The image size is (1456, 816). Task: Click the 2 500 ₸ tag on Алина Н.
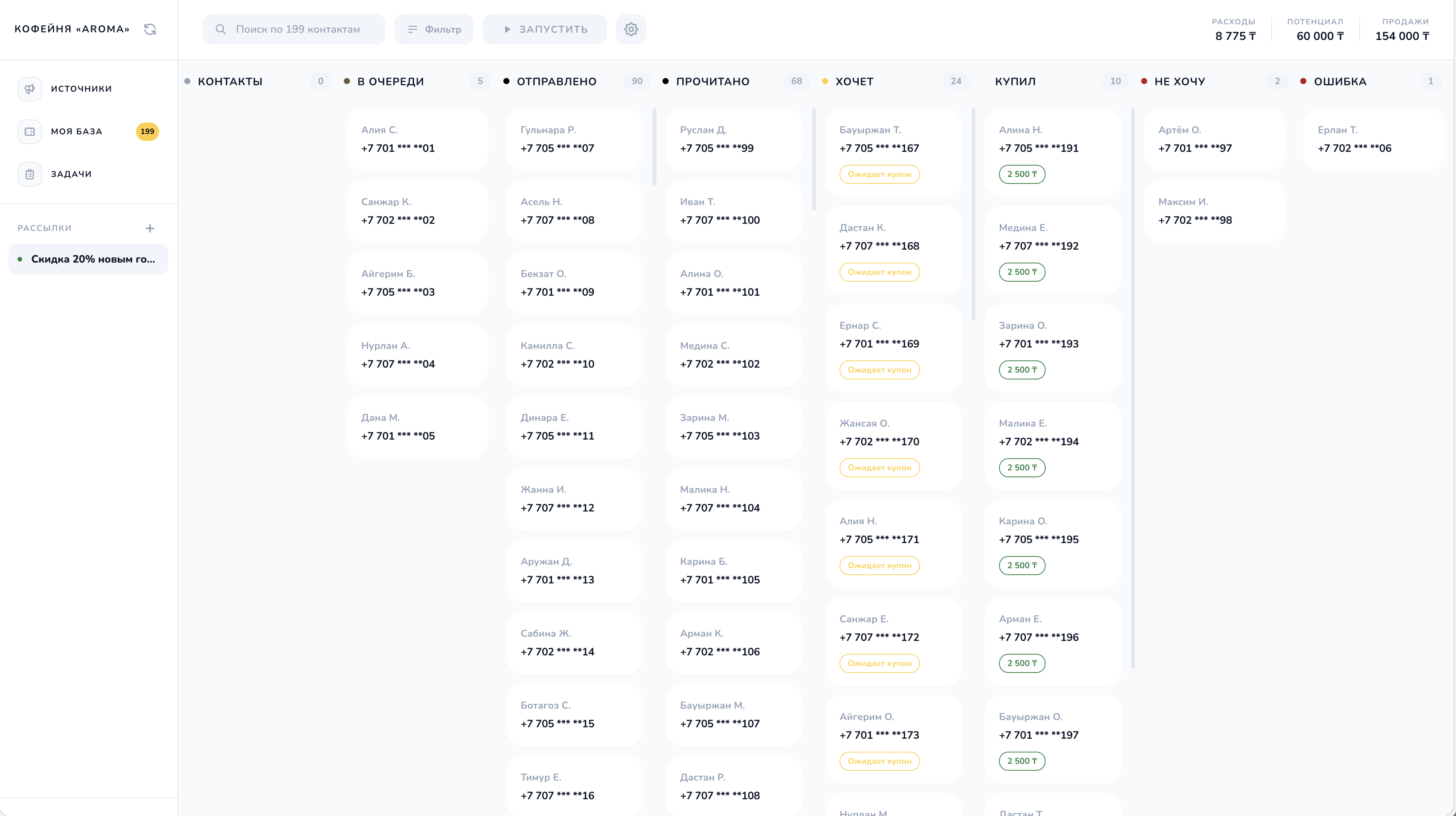coord(1022,174)
